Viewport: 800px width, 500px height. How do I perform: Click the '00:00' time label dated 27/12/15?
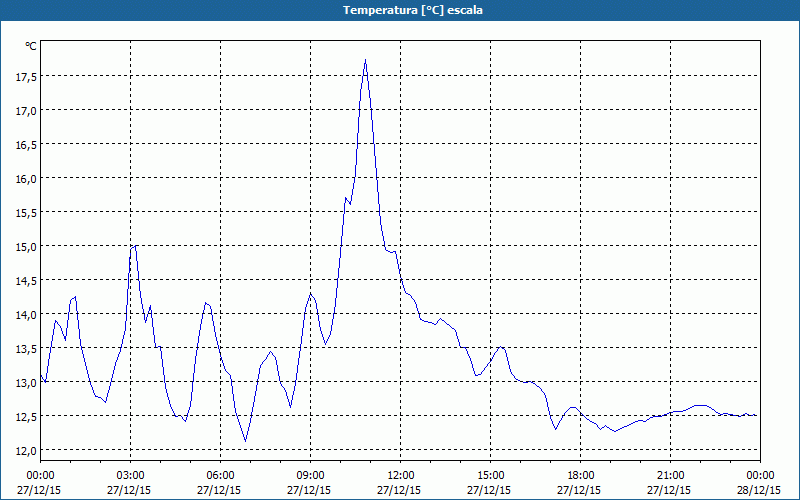pos(40,476)
